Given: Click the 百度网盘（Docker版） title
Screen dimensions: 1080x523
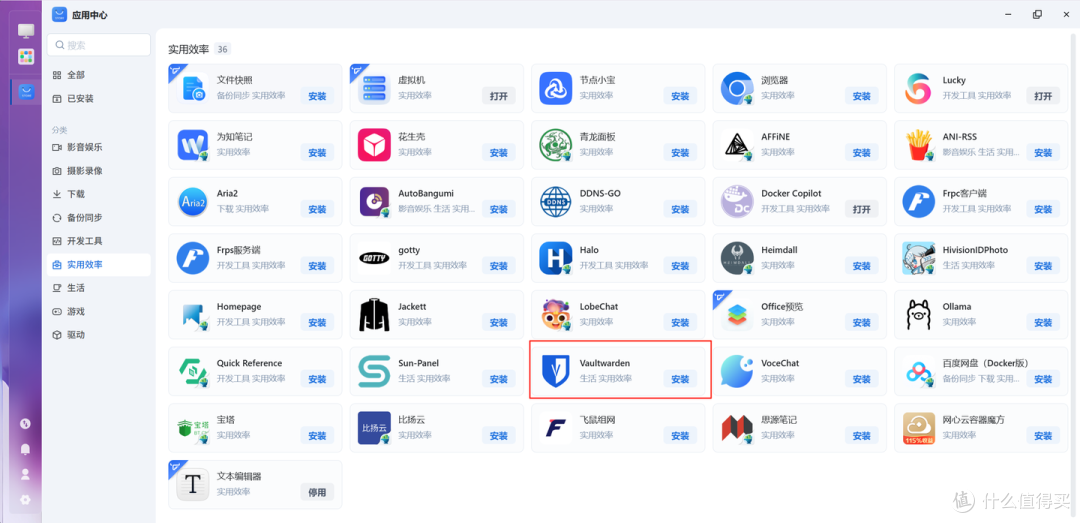Looking at the screenshot, I should coord(986,363).
